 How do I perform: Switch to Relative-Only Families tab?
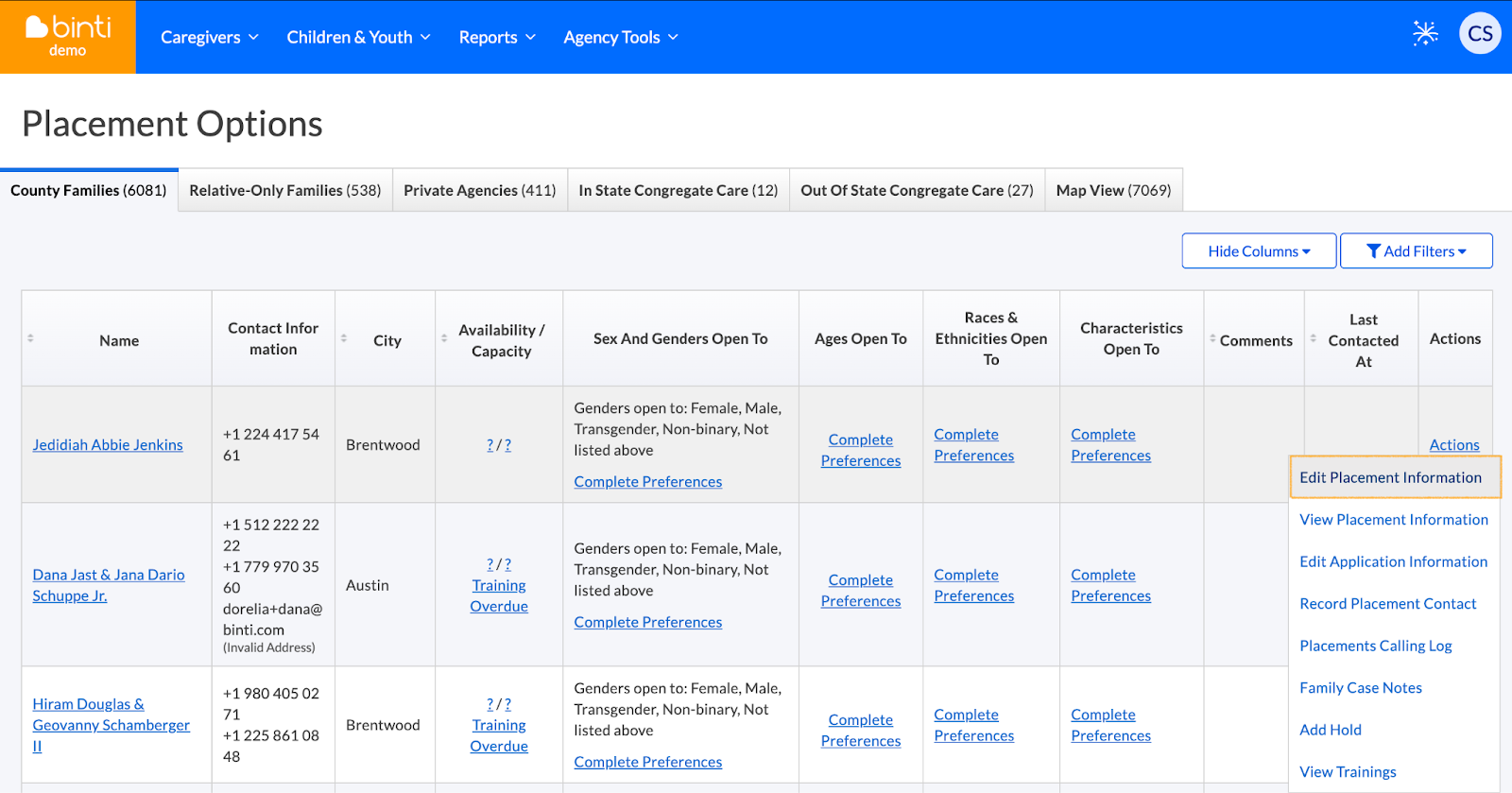(284, 190)
